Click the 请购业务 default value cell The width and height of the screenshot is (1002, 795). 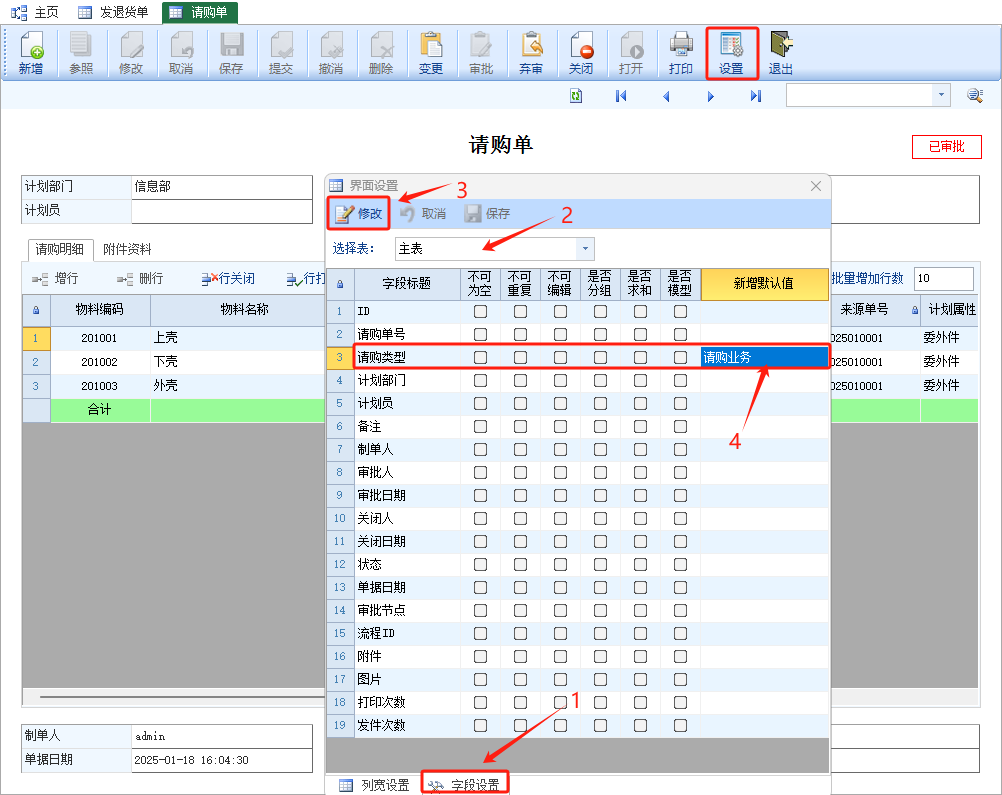(764, 357)
